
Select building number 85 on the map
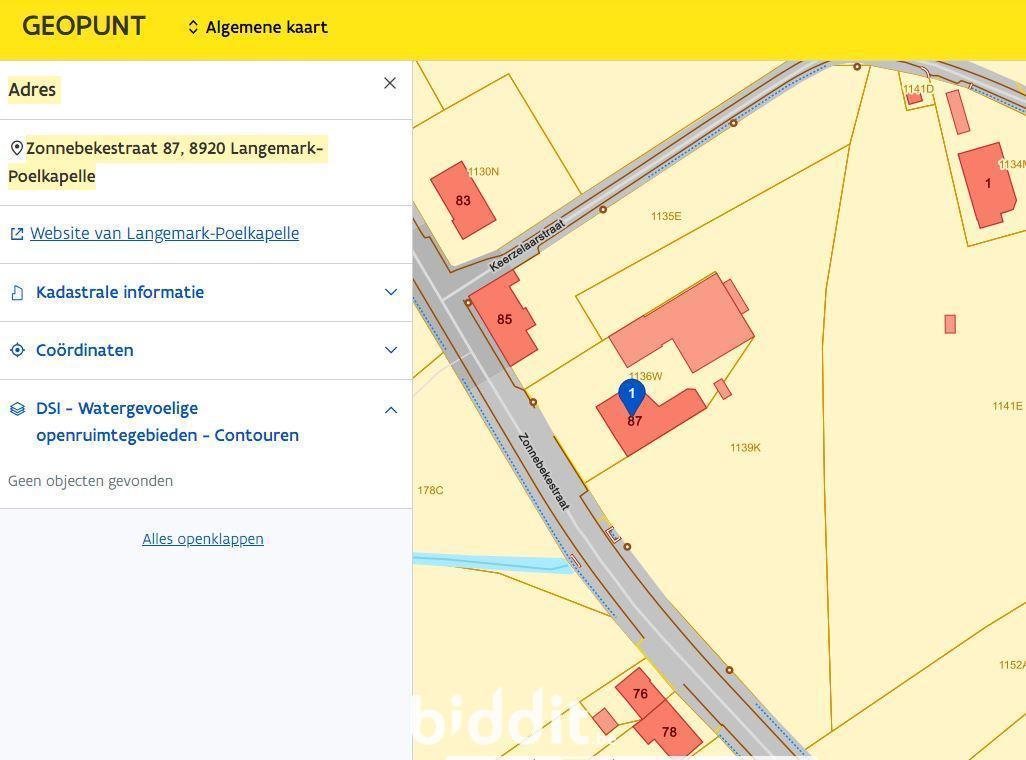point(503,319)
